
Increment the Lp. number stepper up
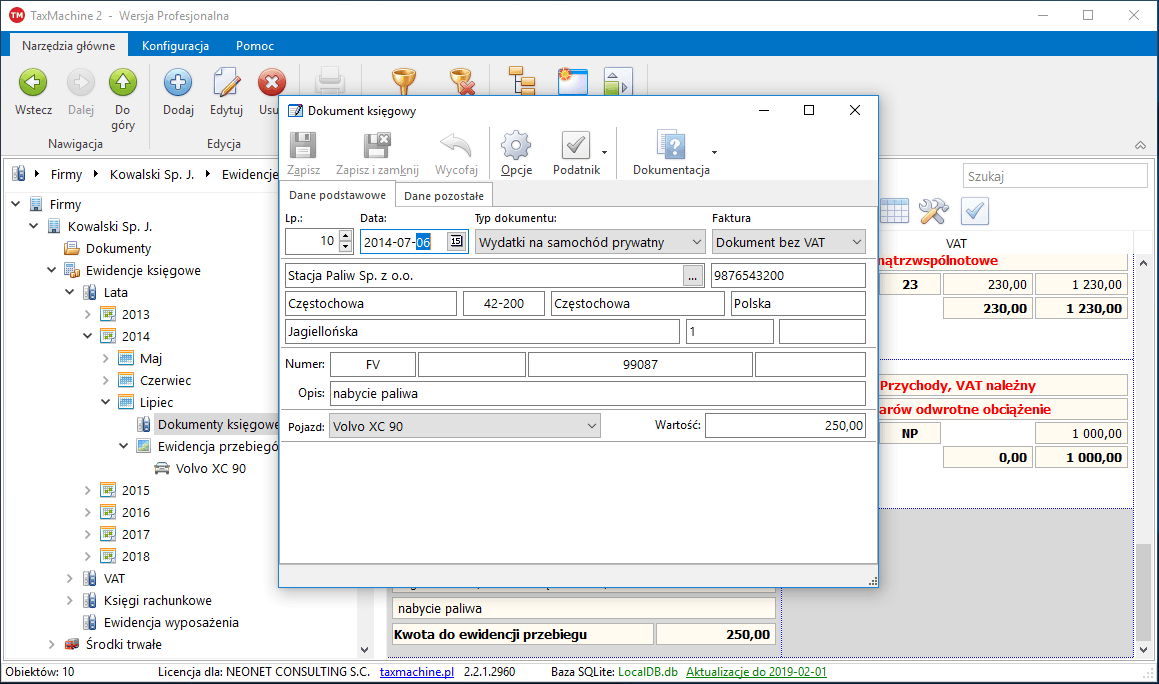[x=346, y=236]
